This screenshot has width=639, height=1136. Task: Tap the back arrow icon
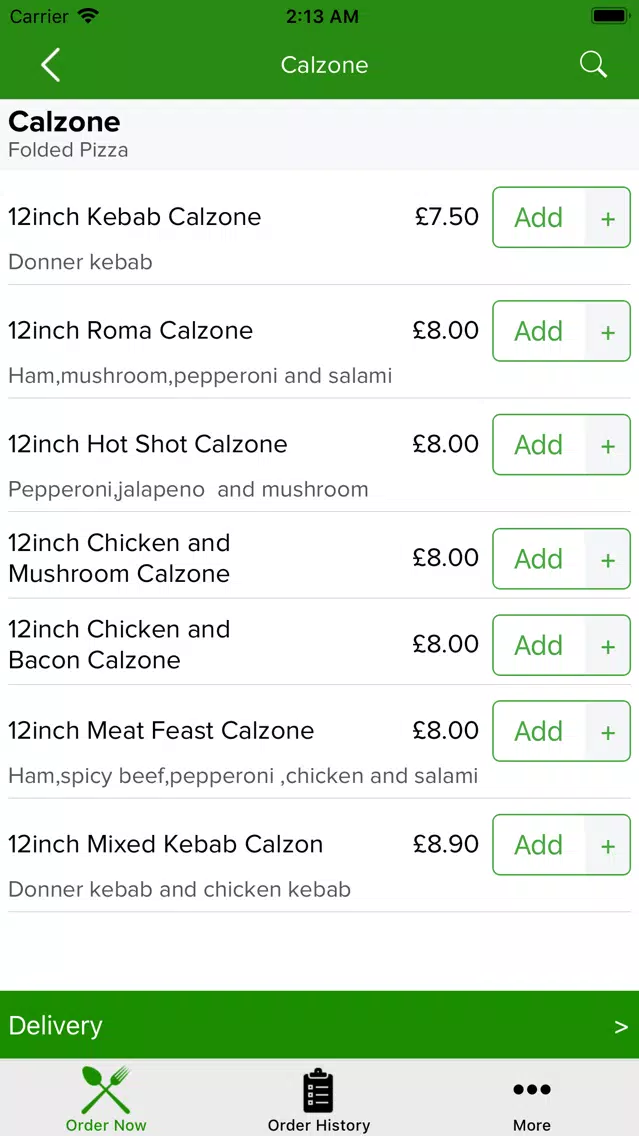[x=50, y=64]
